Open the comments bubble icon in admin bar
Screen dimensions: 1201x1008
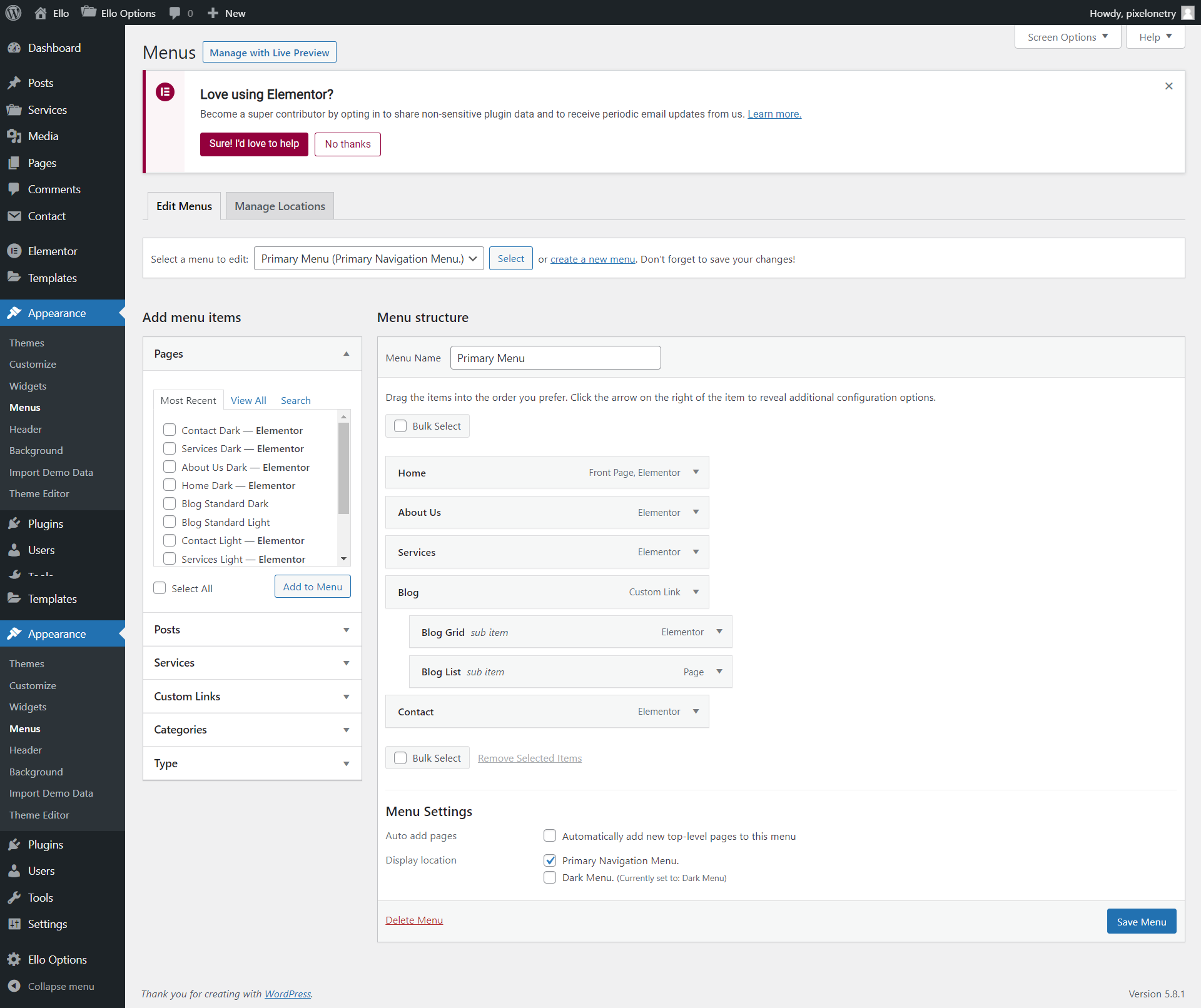(175, 13)
